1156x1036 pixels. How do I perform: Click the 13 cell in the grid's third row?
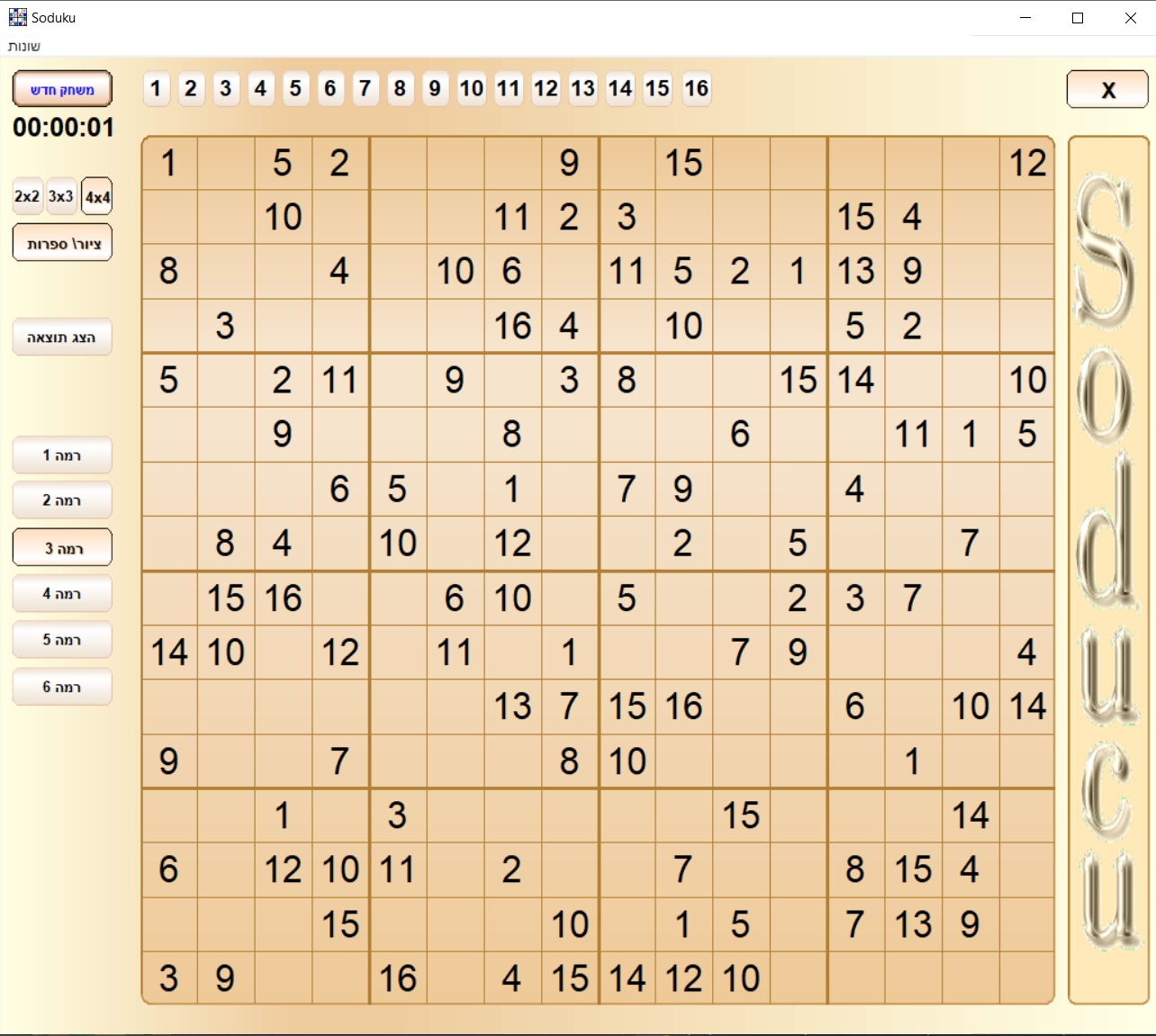tap(856, 271)
